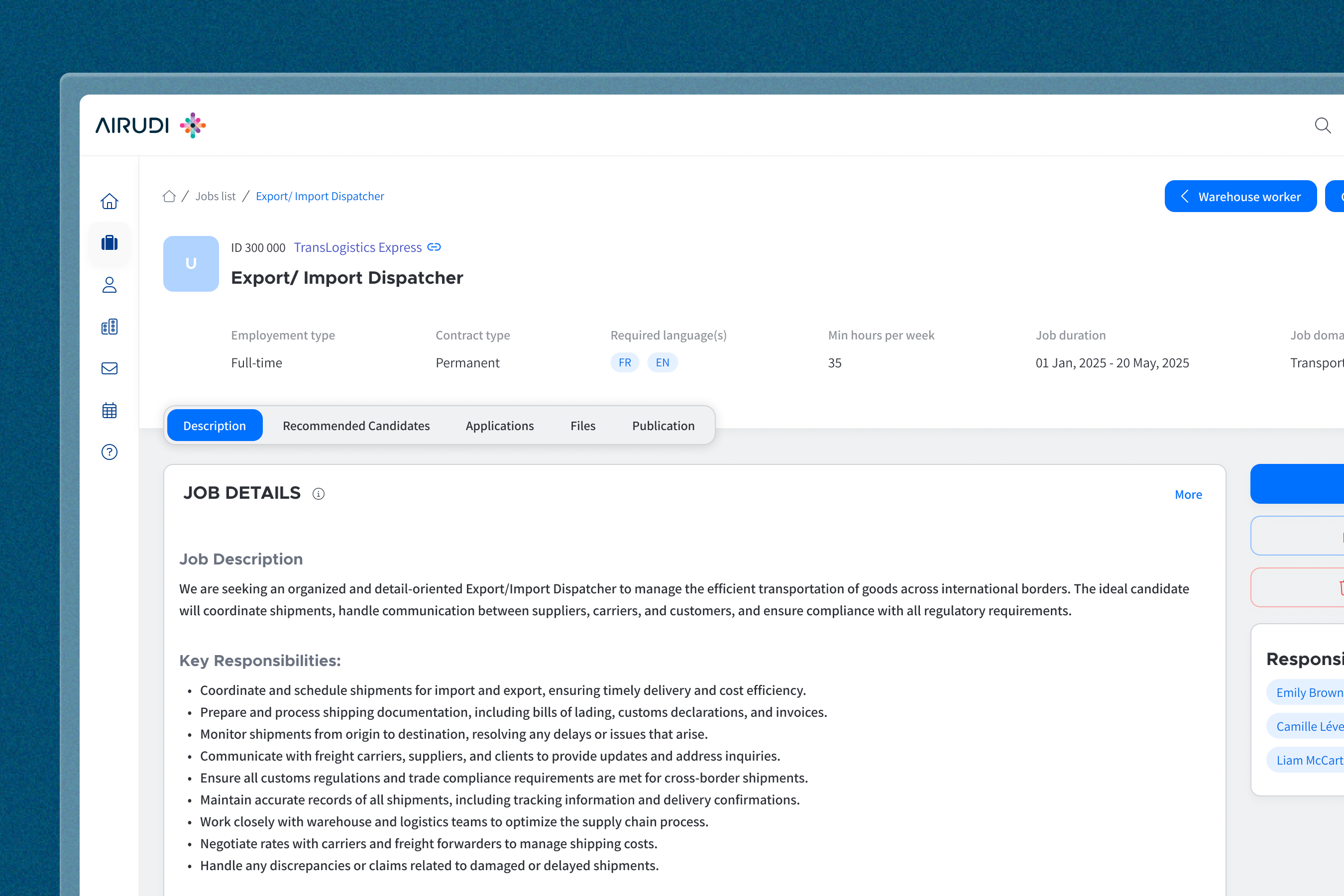Open the Help question mark icon
Viewport: 1344px width, 896px height.
(x=109, y=452)
